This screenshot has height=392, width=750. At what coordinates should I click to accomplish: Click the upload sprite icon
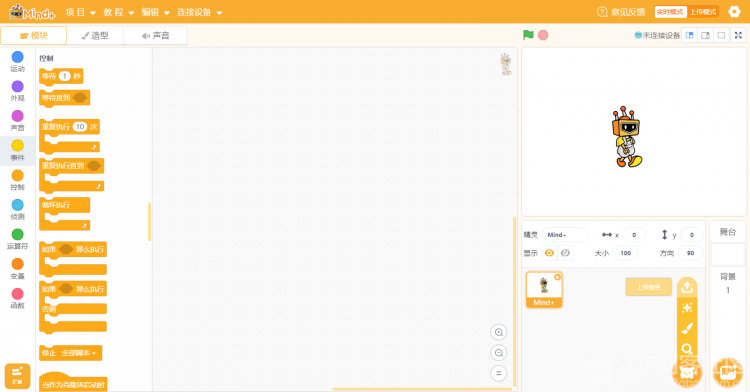pos(687,287)
